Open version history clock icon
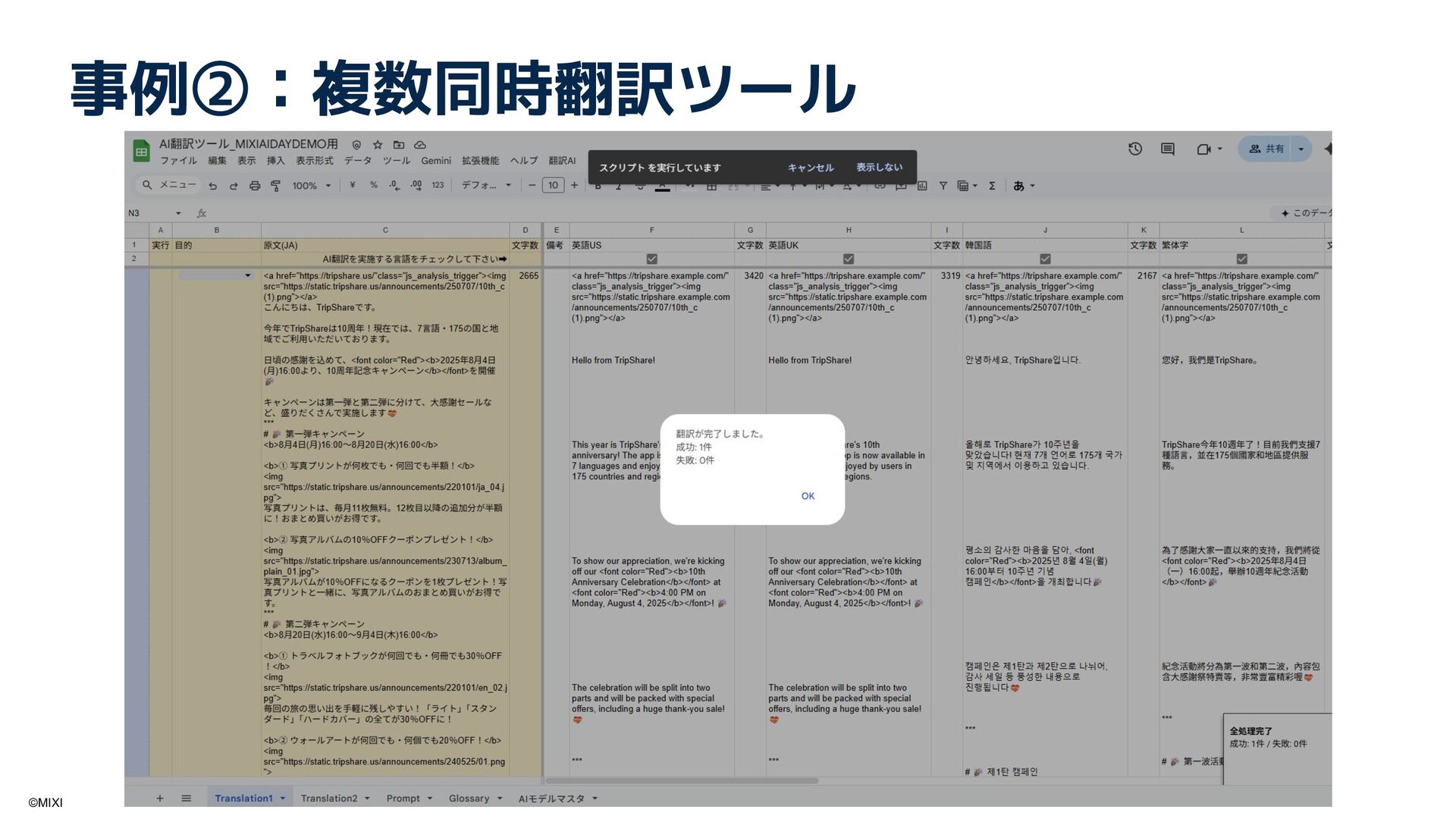The height and width of the screenshot is (819, 1456). (x=1135, y=149)
